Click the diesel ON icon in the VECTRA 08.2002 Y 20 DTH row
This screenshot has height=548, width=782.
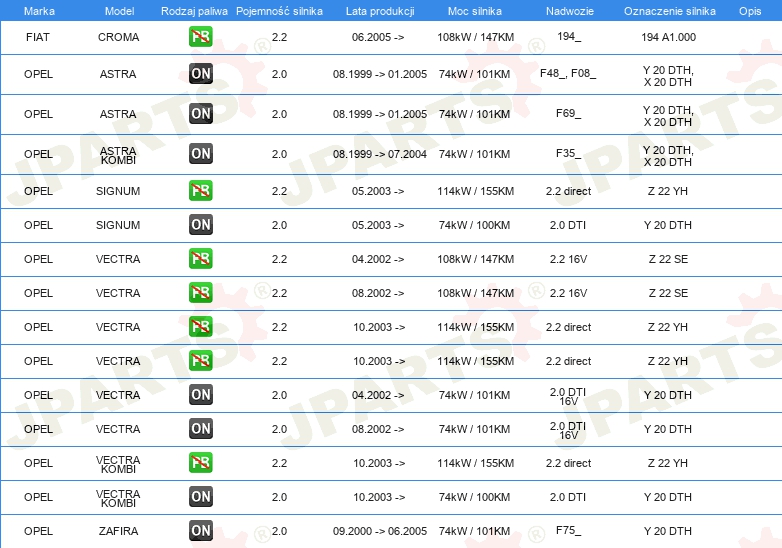[200, 429]
